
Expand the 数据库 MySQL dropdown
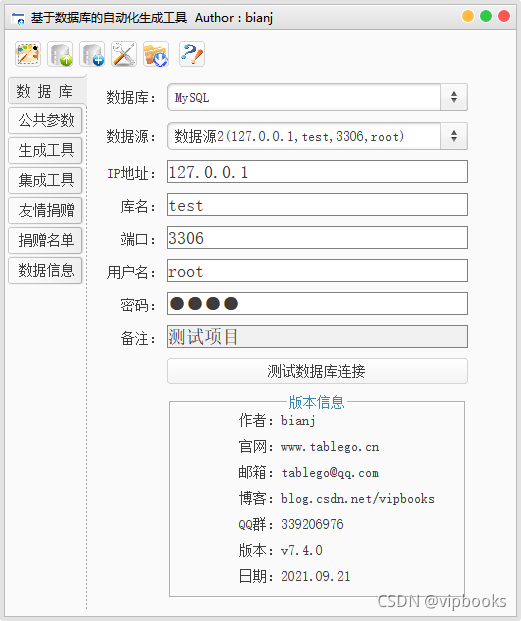[318, 97]
